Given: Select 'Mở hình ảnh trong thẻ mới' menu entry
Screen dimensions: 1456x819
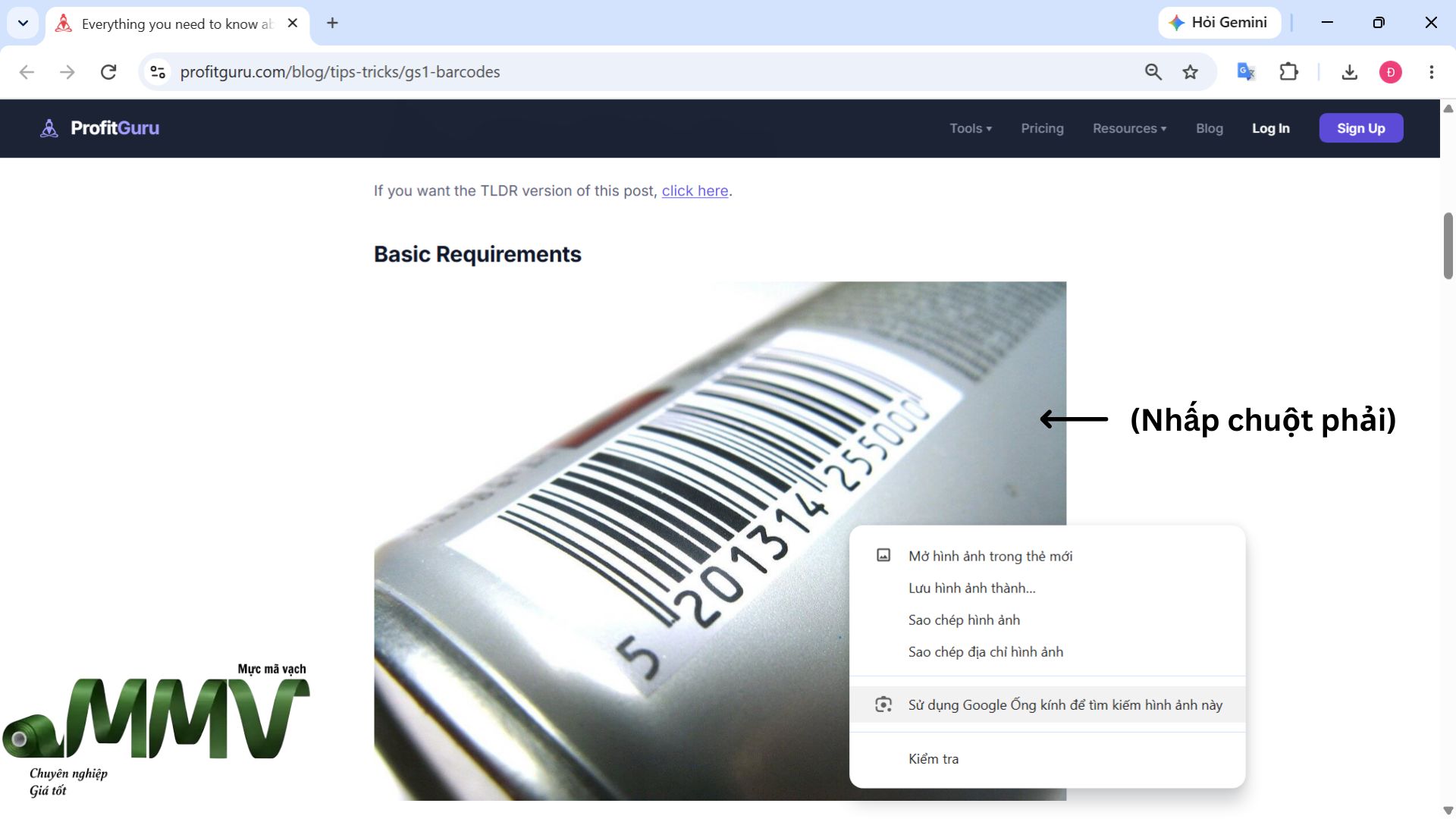Looking at the screenshot, I should tap(1047, 556).
